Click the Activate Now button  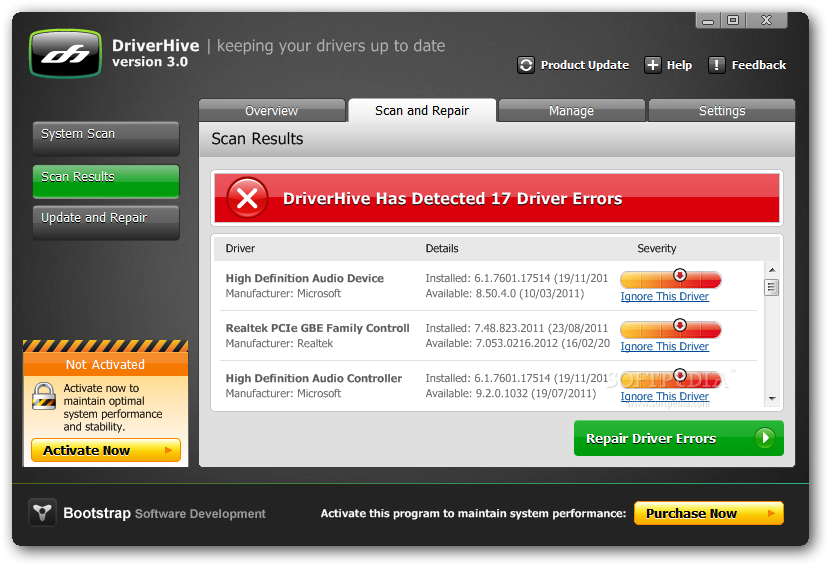[106, 450]
